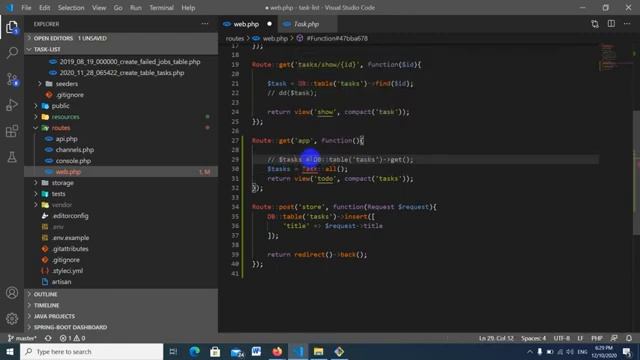Open Task View on the taskbar

(173, 351)
